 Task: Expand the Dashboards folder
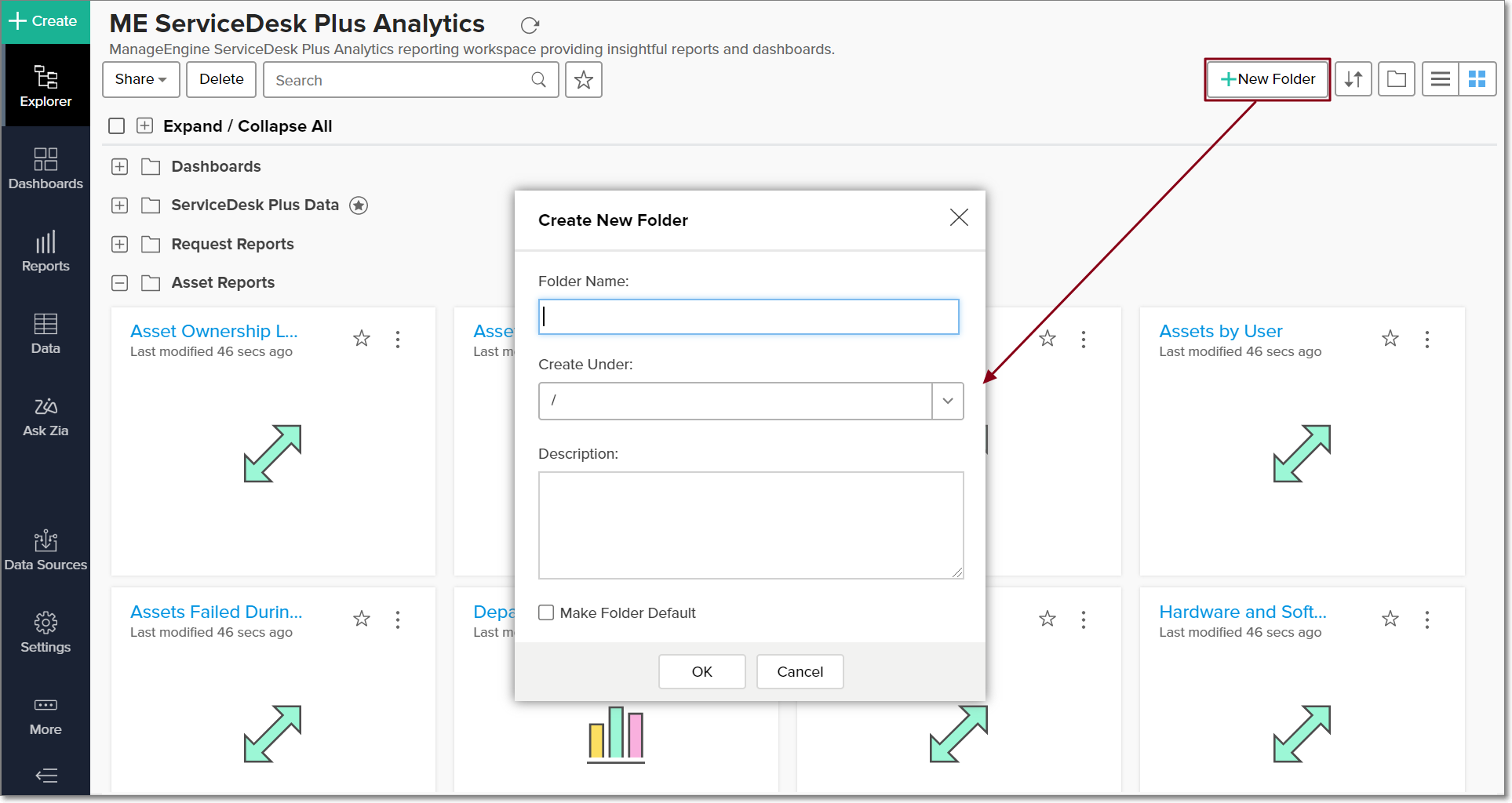(x=119, y=166)
